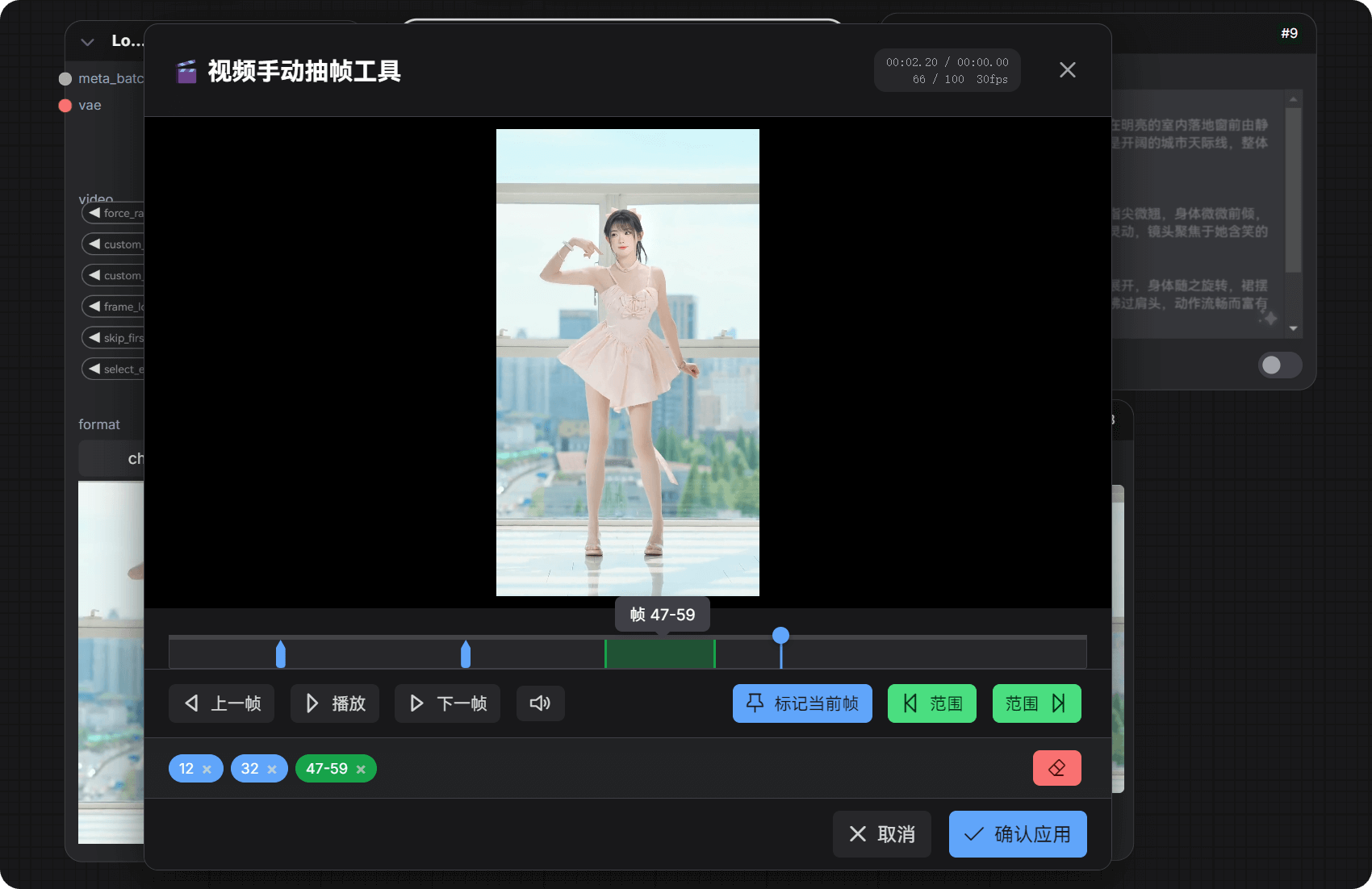
Task: Enable the toggle switch in the right panel
Action: click(x=1280, y=365)
